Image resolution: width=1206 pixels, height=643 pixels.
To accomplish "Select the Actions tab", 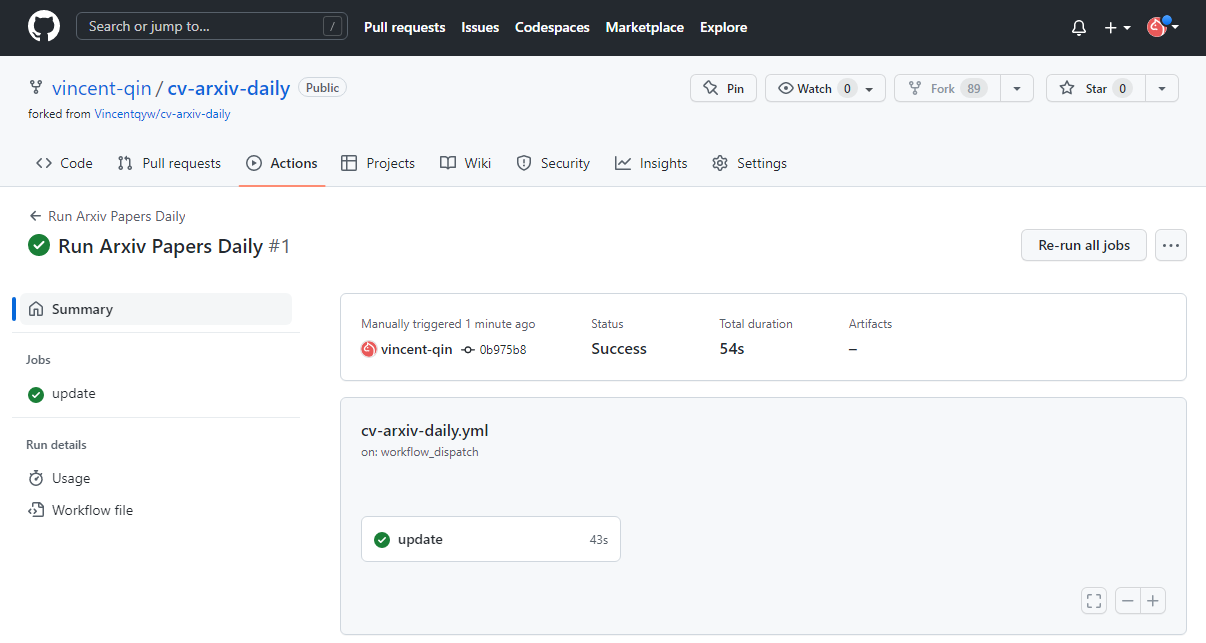I will point(282,163).
